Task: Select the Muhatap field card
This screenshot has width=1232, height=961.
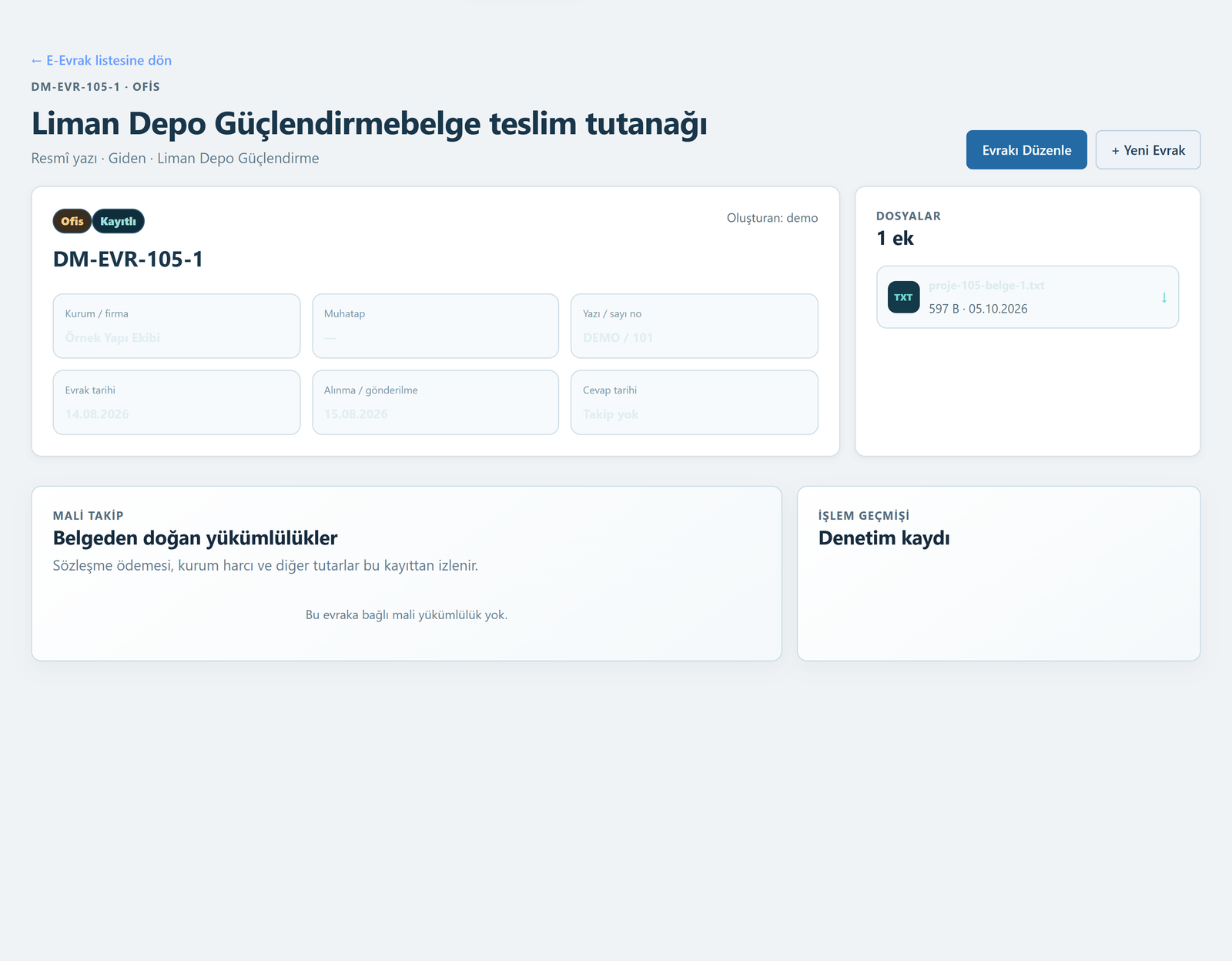Action: pos(435,326)
